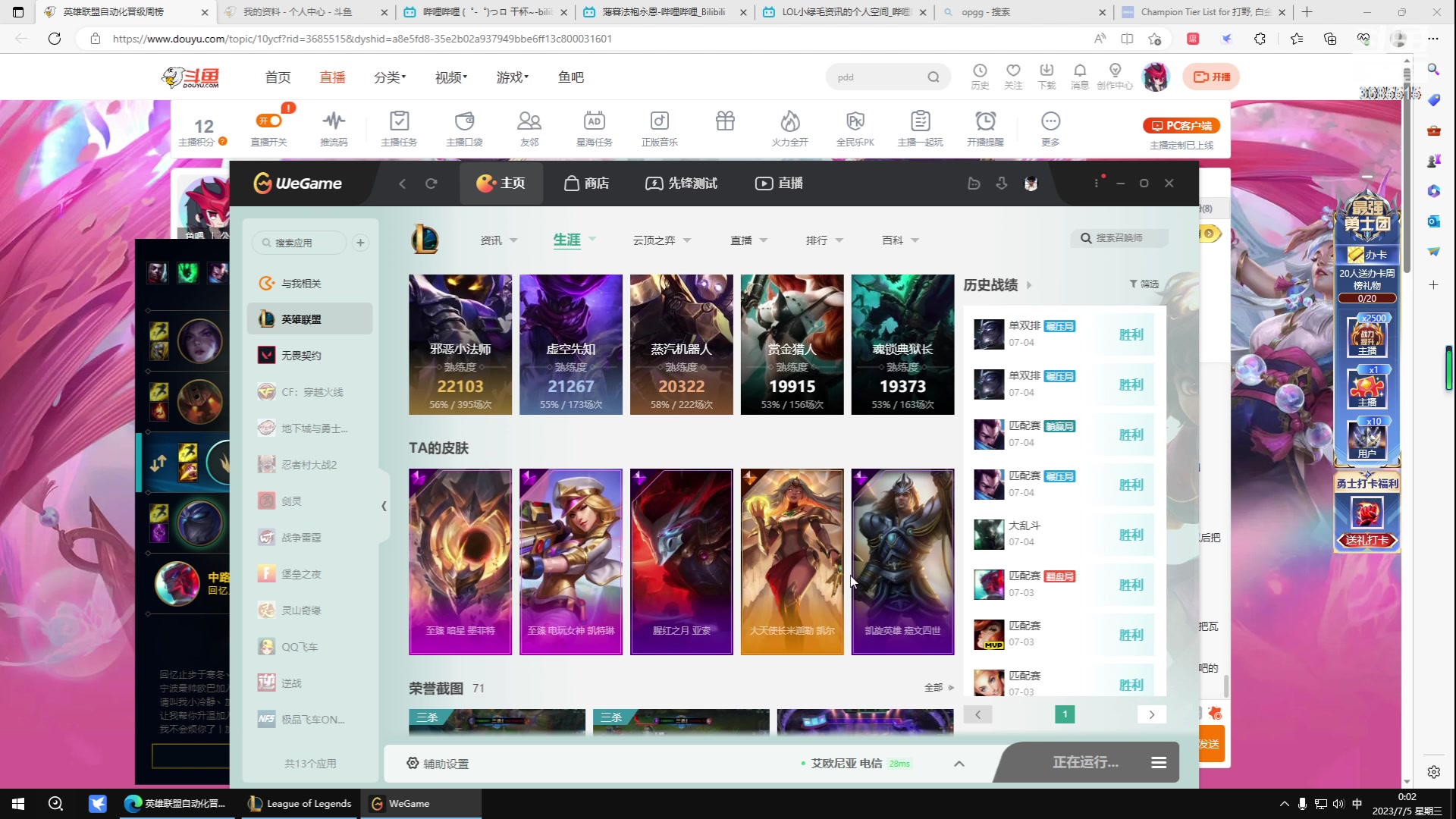Switch to WeGame 直播 tab
Image resolution: width=1456 pixels, height=819 pixels.
(x=779, y=184)
